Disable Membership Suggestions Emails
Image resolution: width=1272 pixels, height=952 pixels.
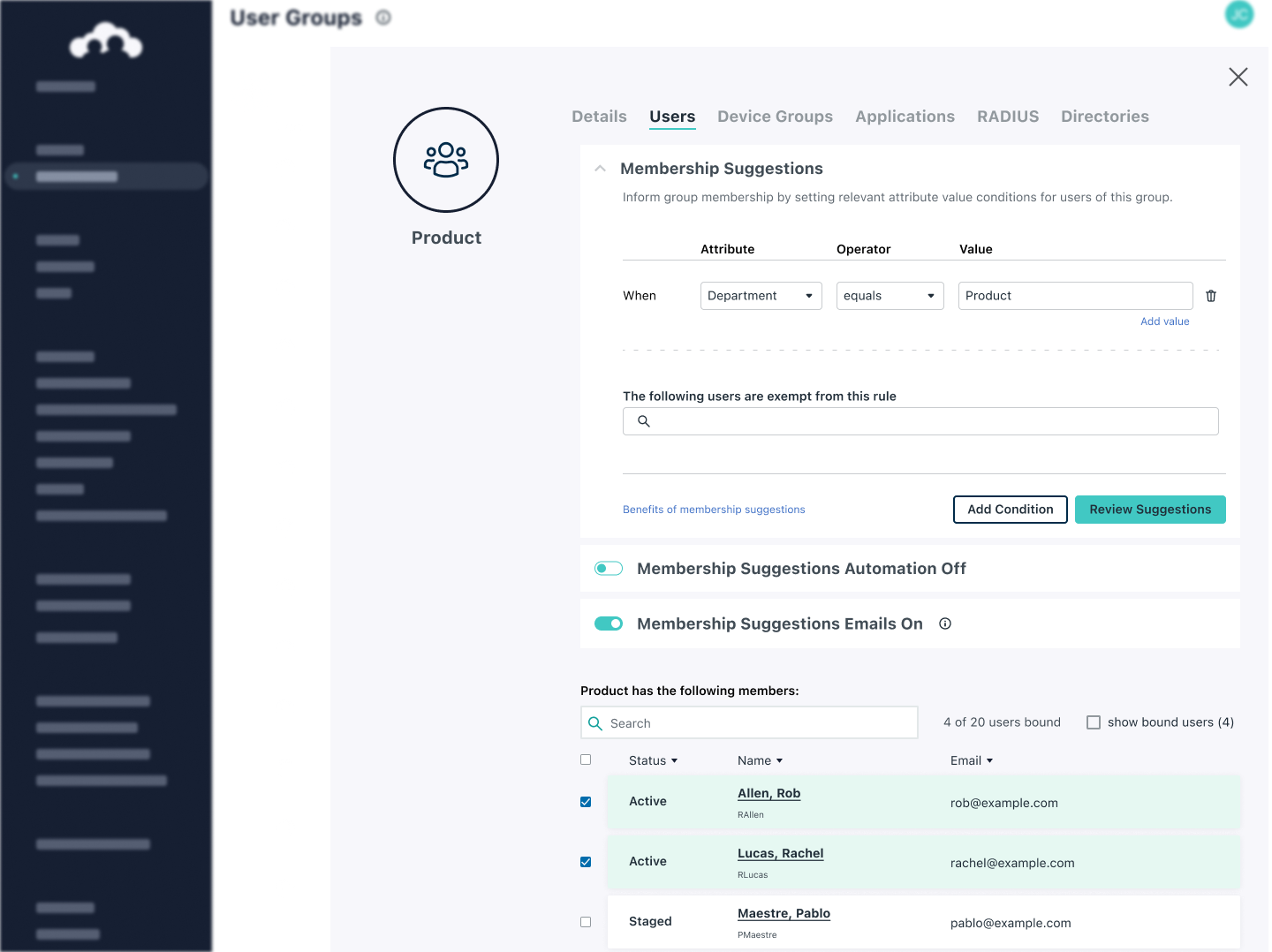tap(609, 623)
